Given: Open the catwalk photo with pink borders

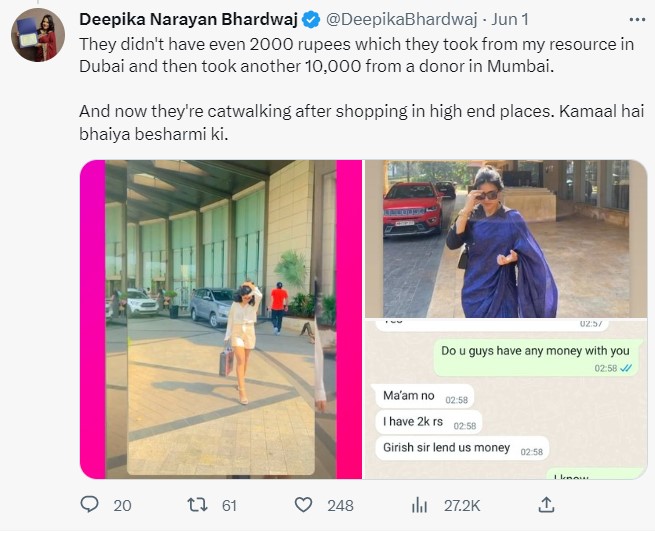Looking at the screenshot, I should coord(221,319).
